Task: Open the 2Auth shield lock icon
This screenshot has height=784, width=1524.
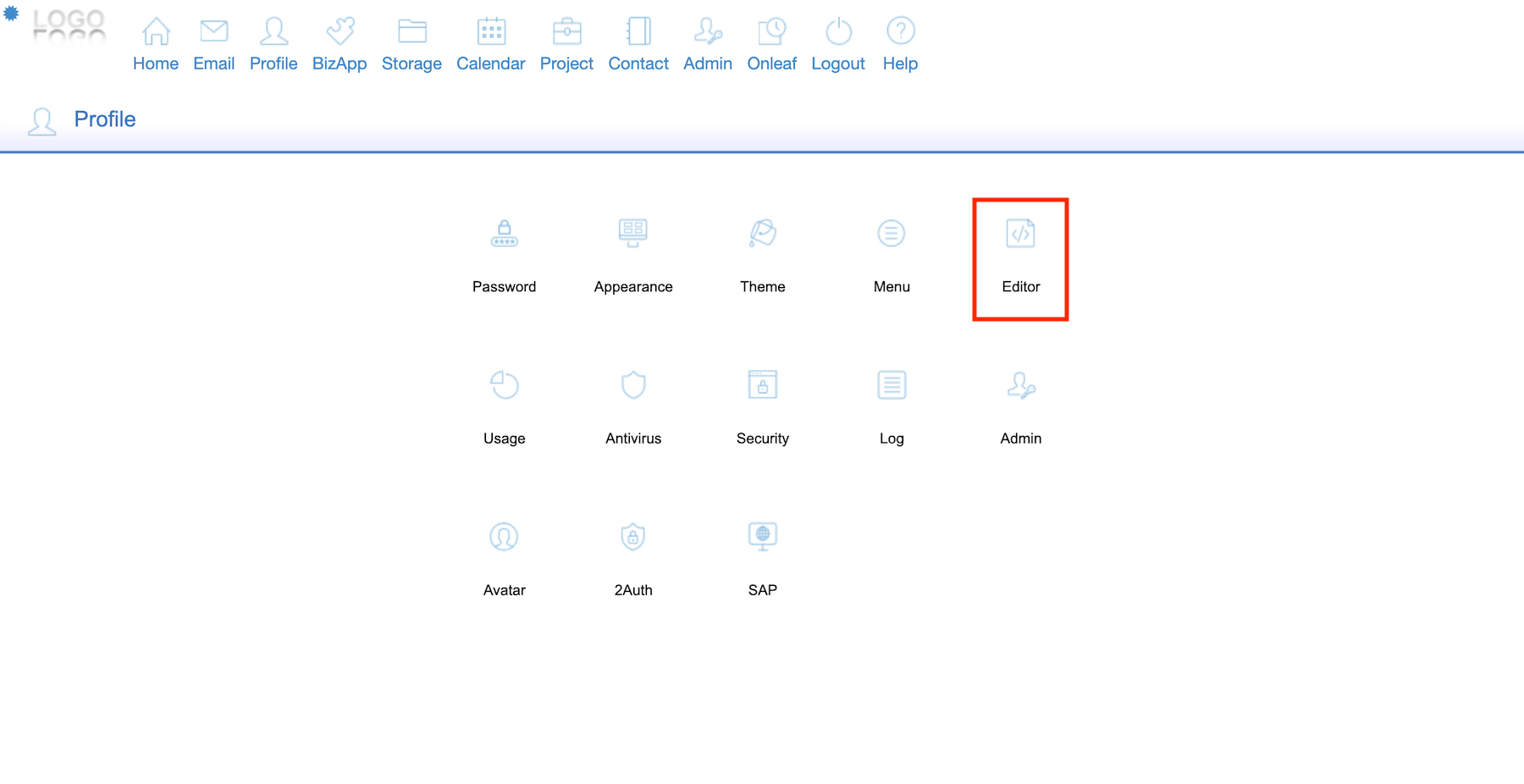Action: coord(632,537)
